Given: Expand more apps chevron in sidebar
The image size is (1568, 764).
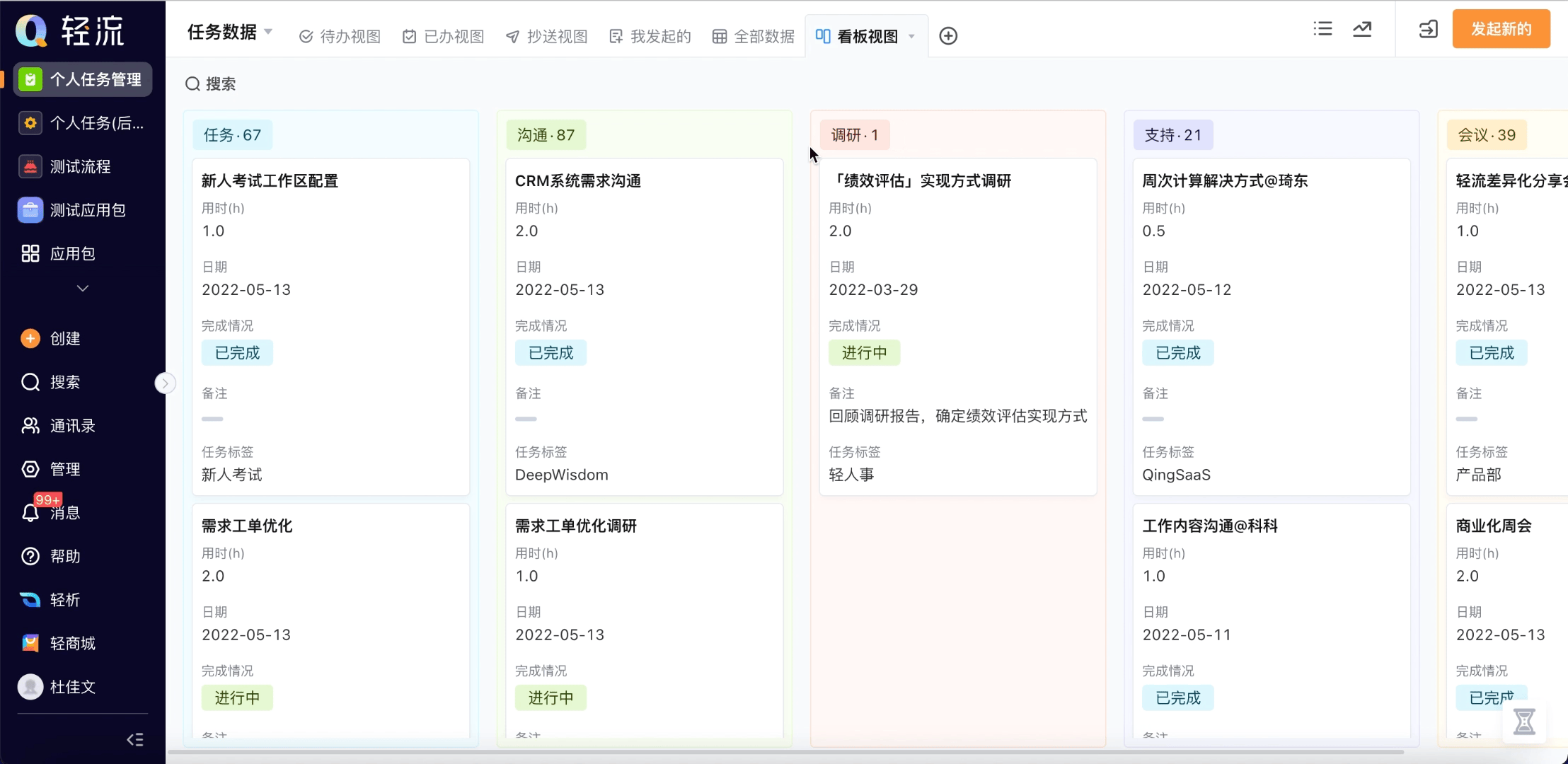Looking at the screenshot, I should 83,288.
